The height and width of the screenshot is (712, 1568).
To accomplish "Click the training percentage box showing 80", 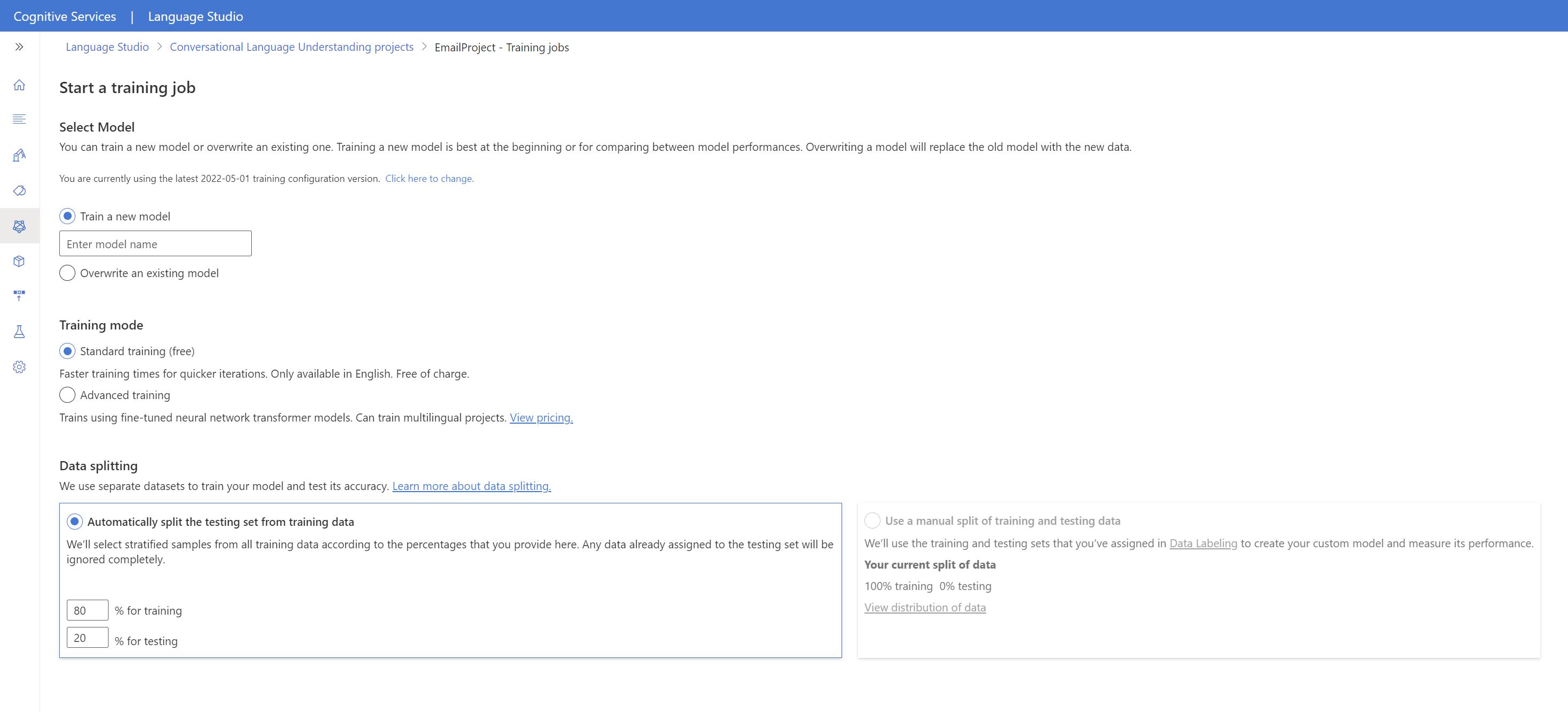I will (87, 610).
